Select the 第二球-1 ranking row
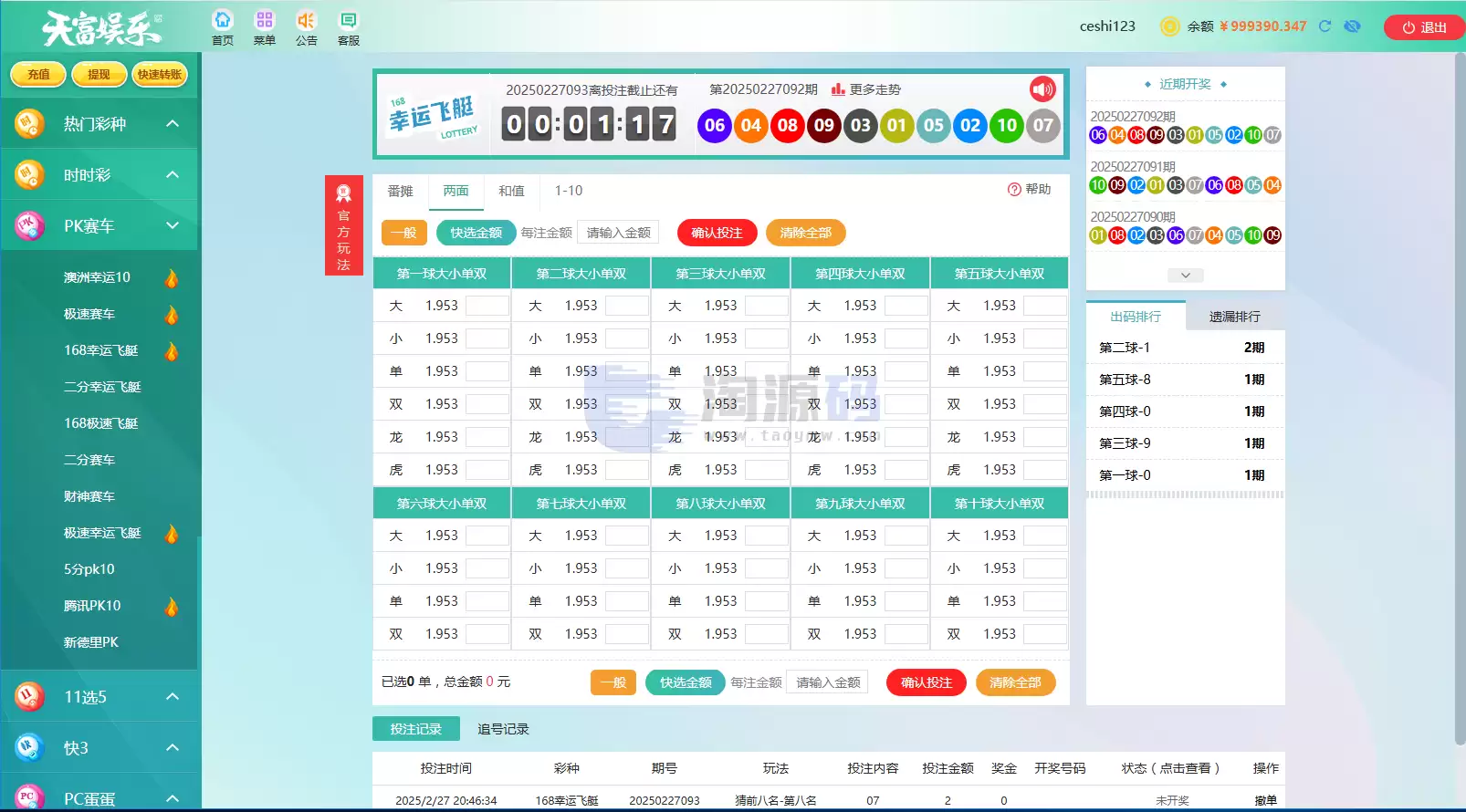This screenshot has width=1466, height=812. 1185,348
